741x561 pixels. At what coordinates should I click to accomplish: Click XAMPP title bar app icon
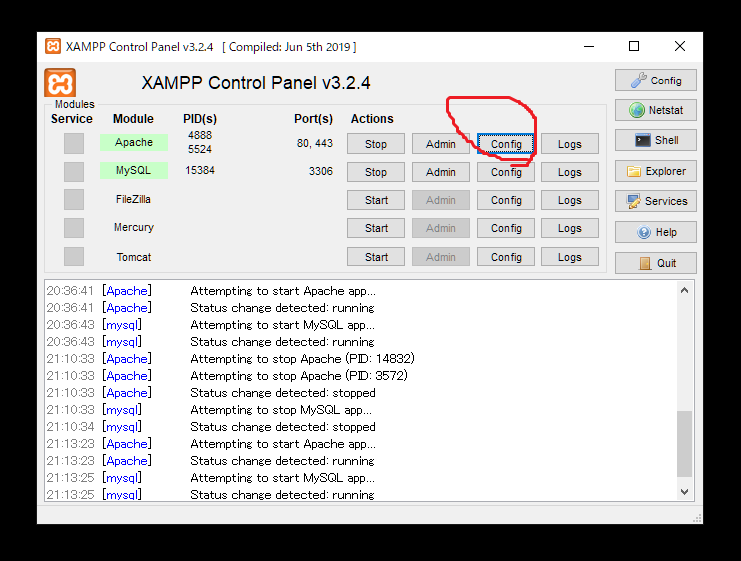53,46
